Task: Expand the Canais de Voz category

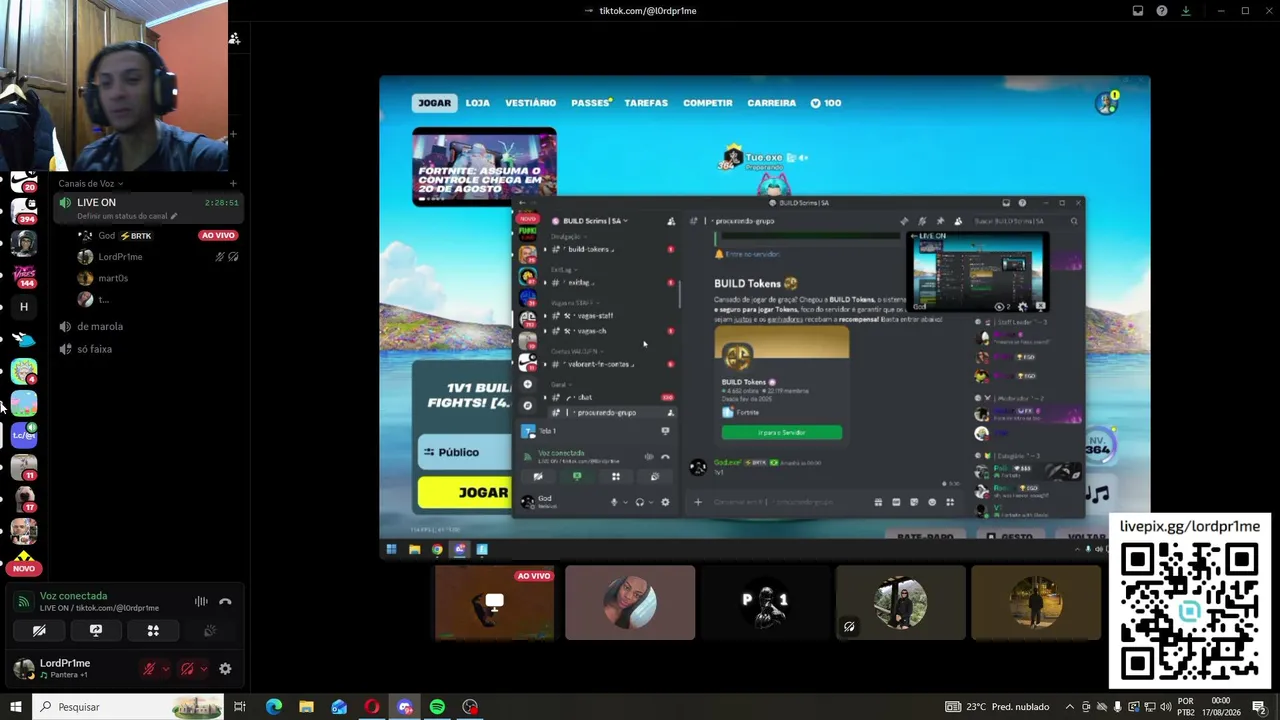Action: (x=91, y=183)
